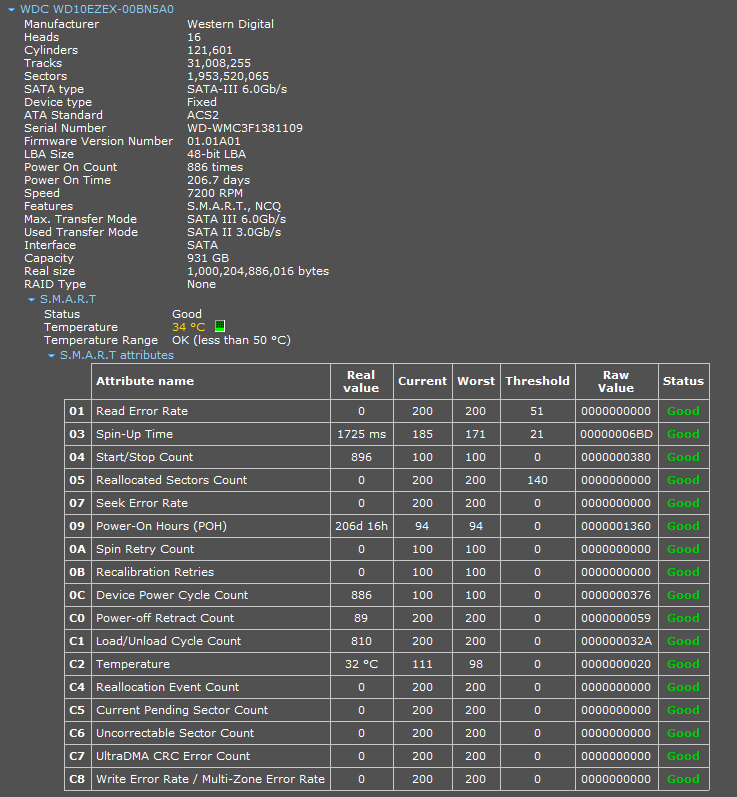Select the 206.7 days power on time
Screen dimensions: 737x797
point(219,180)
